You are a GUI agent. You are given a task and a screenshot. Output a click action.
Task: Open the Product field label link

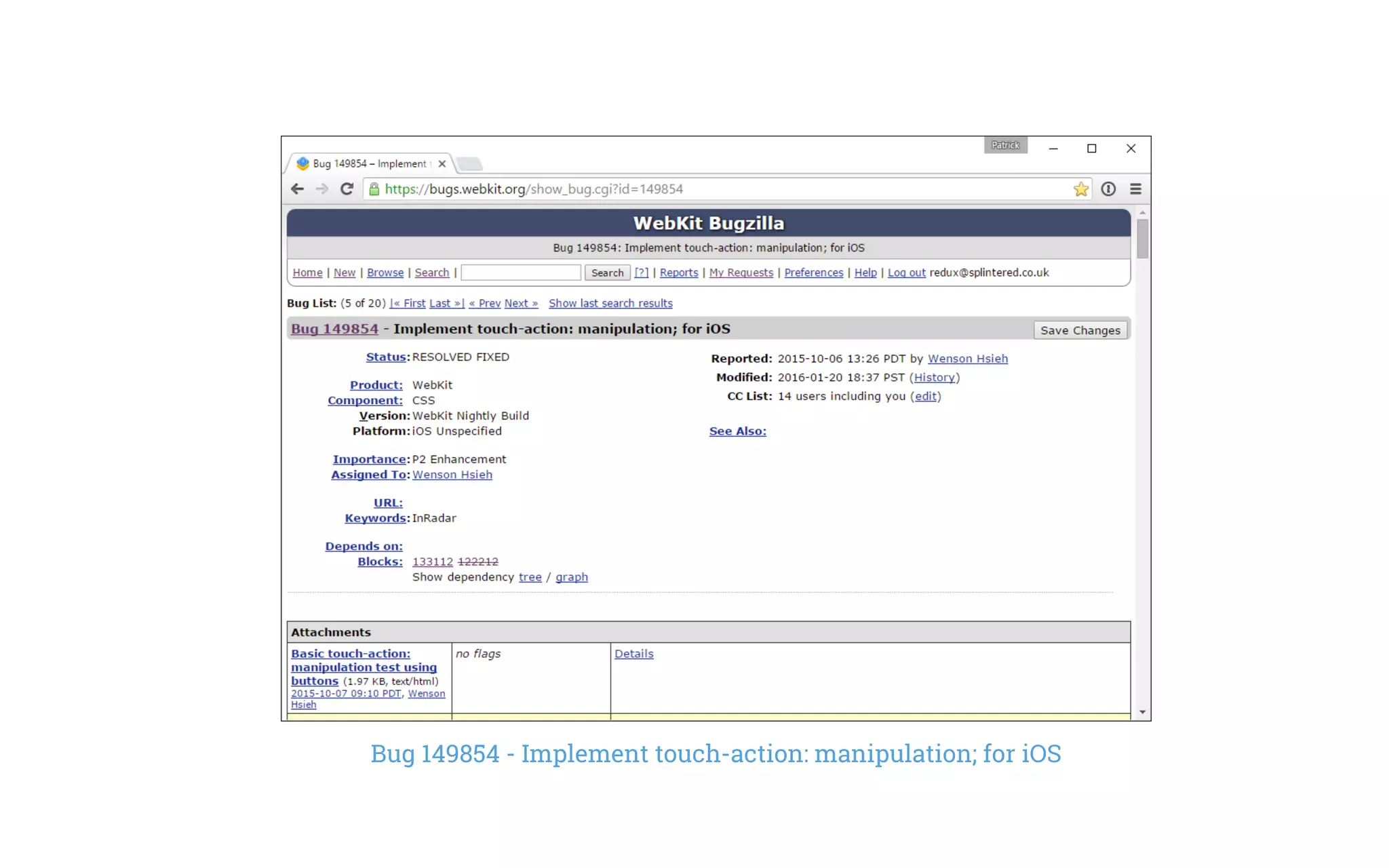coord(376,385)
